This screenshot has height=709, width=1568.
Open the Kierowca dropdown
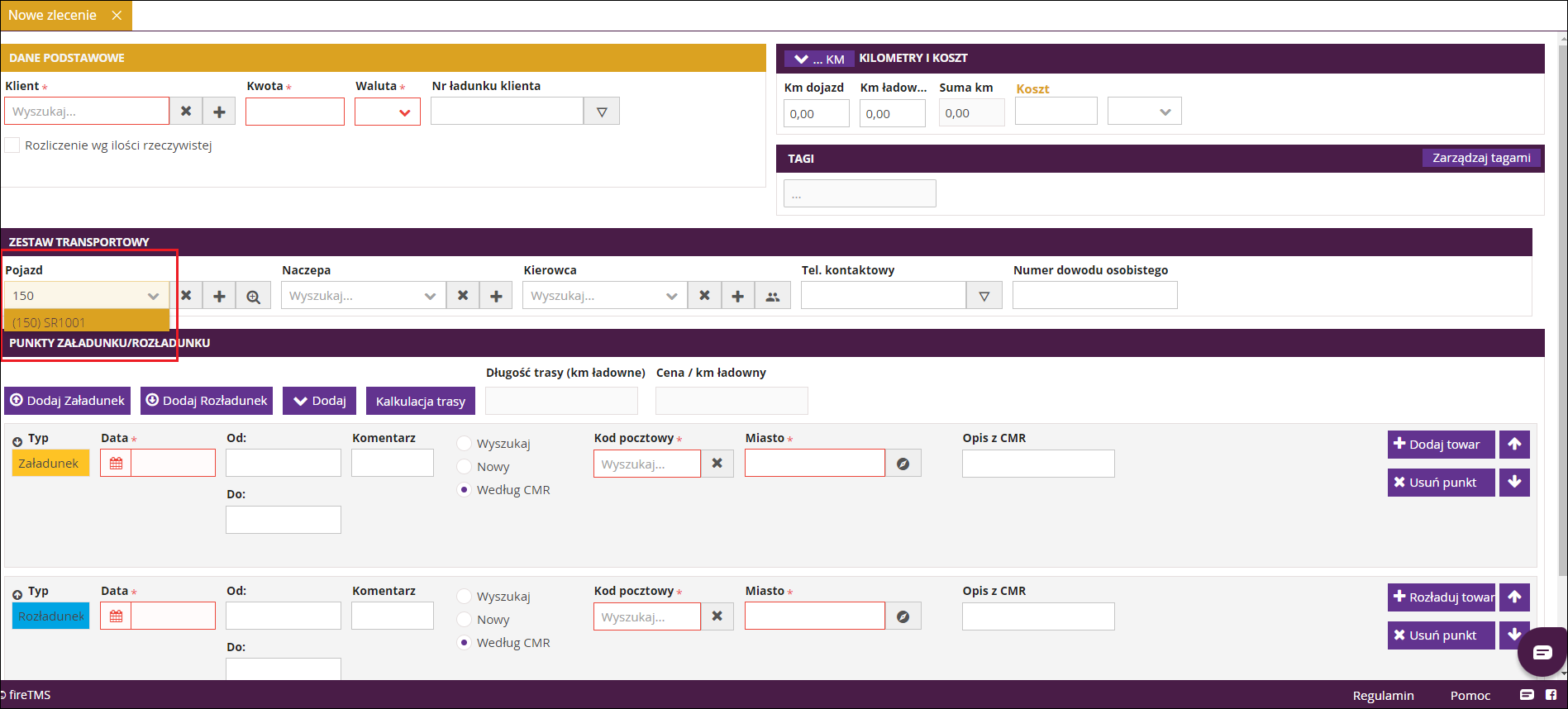tap(671, 296)
